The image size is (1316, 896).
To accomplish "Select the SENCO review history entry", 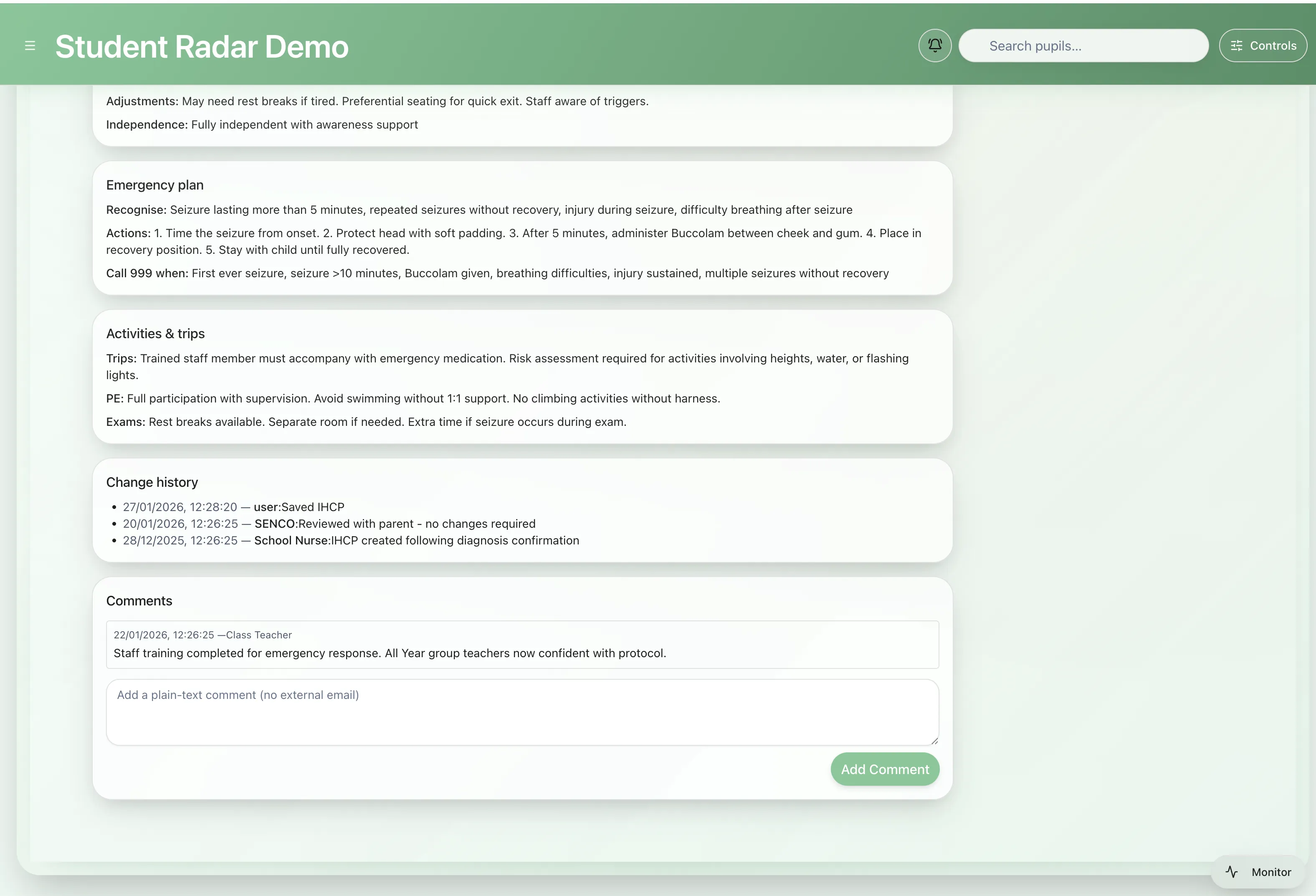I will tap(329, 524).
